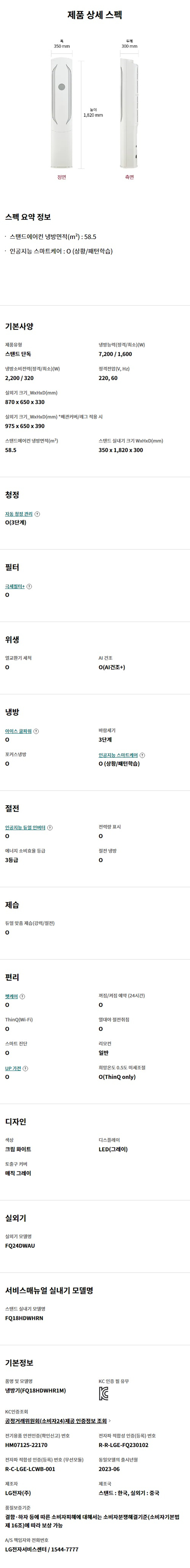
Task: Open the 아이스 쿨파워 link
Action: [18, 731]
